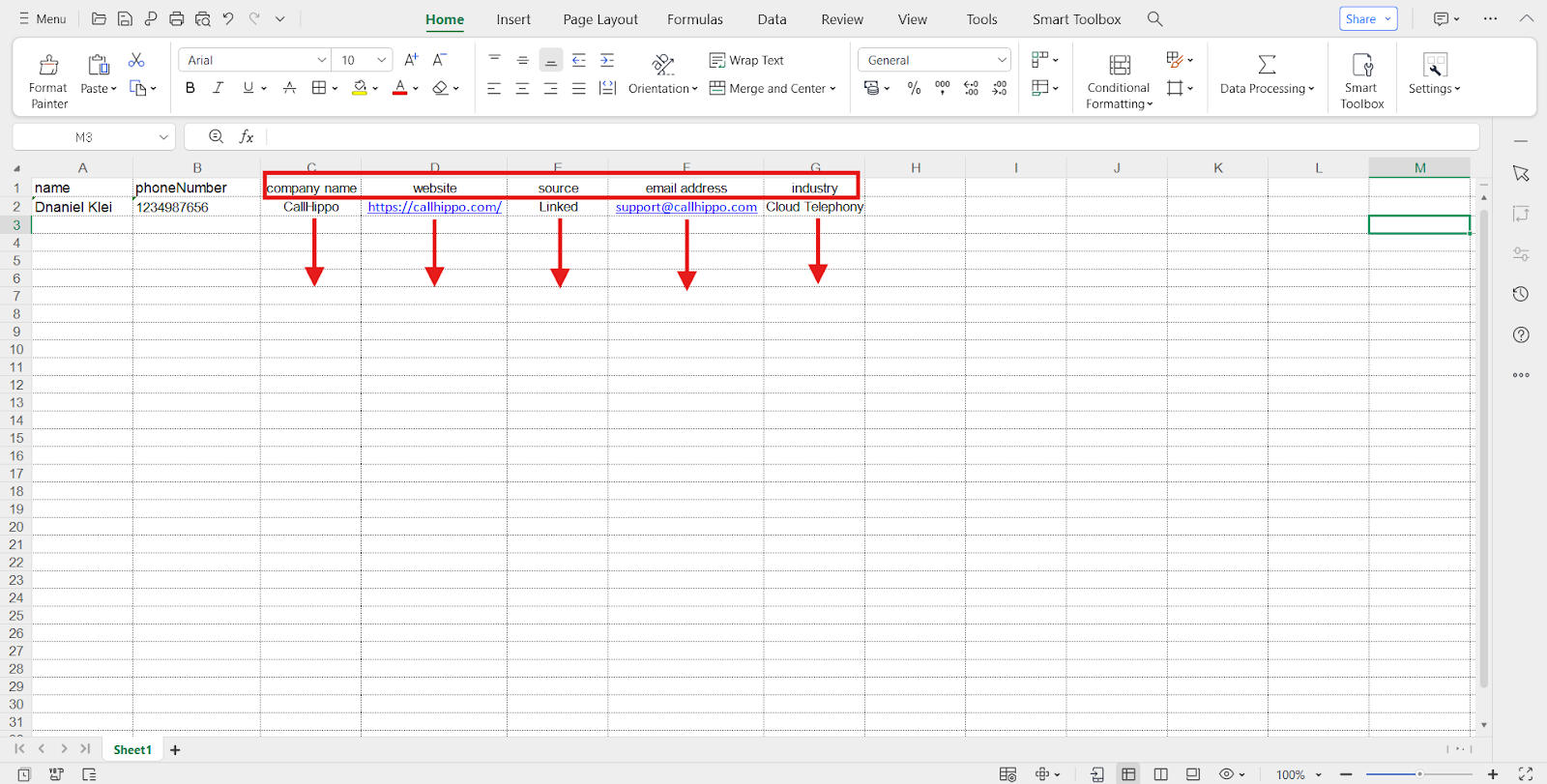
Task: Set center horizontal alignment
Action: pos(522,88)
